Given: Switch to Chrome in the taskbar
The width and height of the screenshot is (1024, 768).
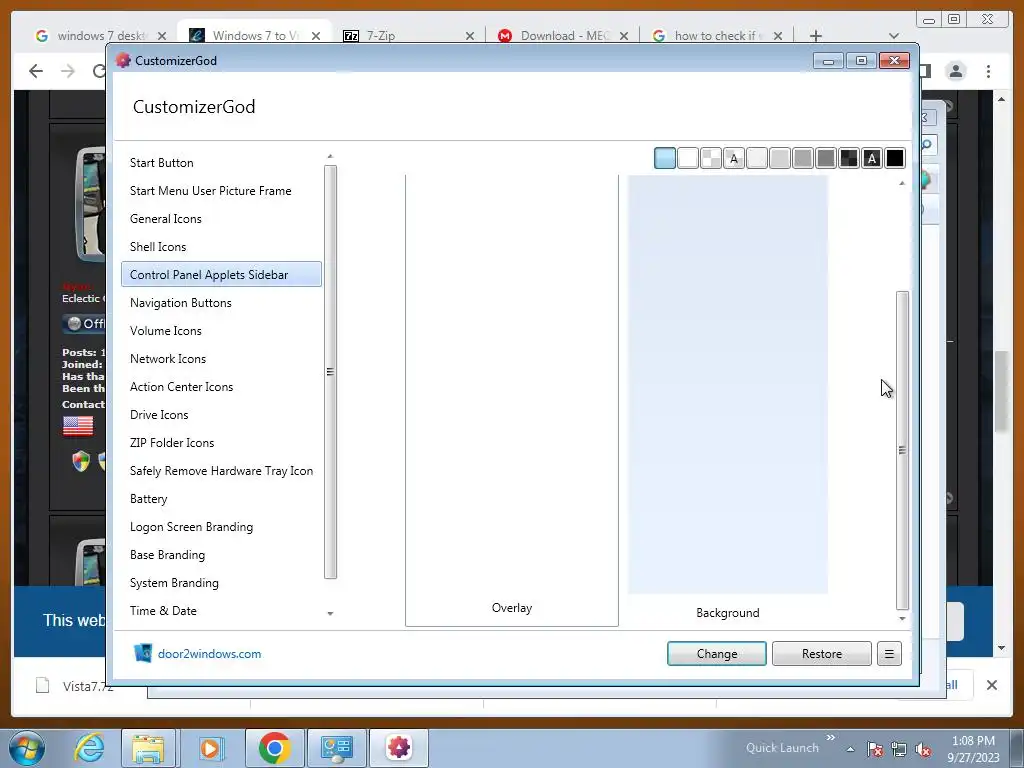Looking at the screenshot, I should [274, 748].
